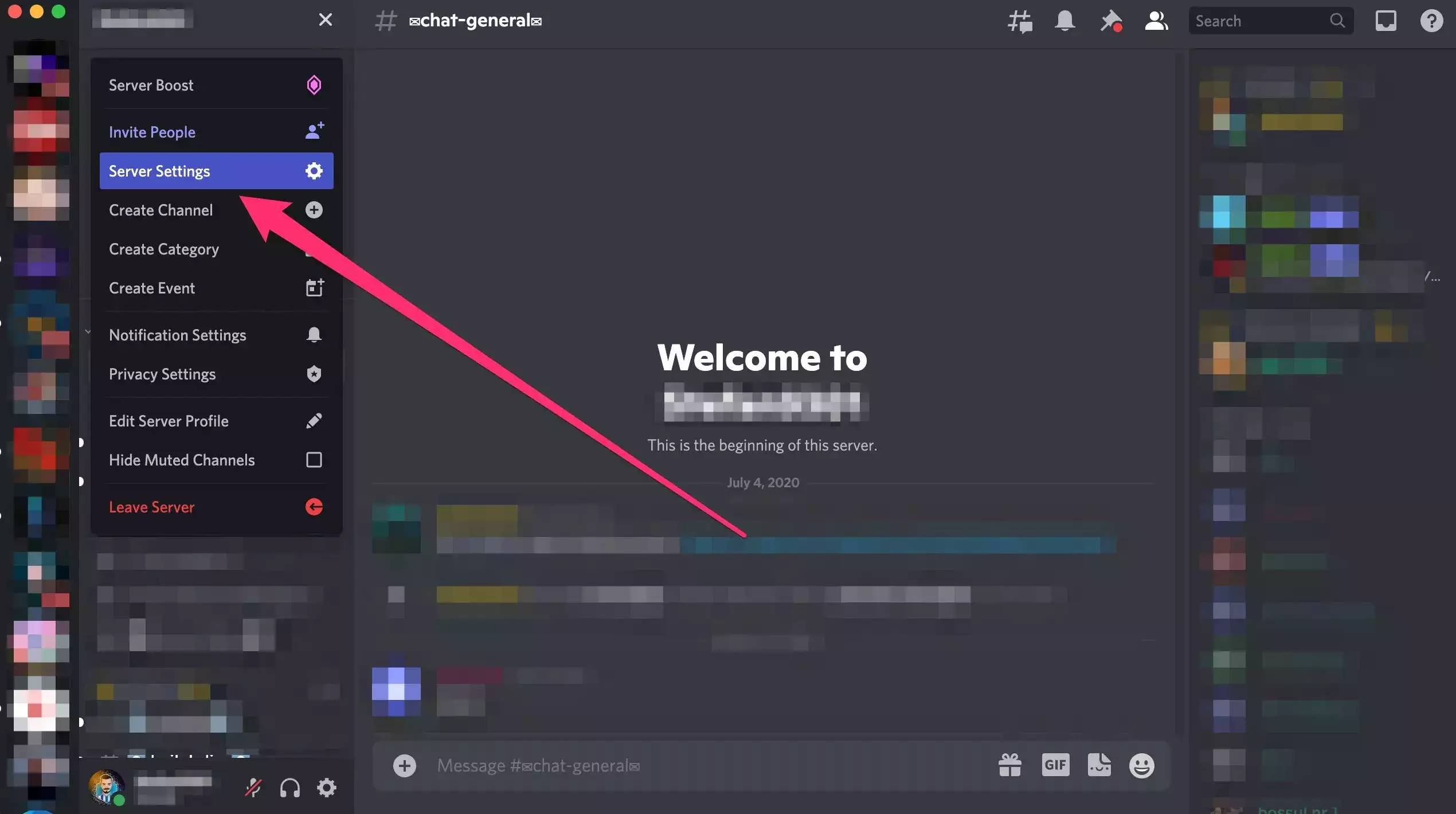Open the gift Nitro icon

pos(1009,765)
